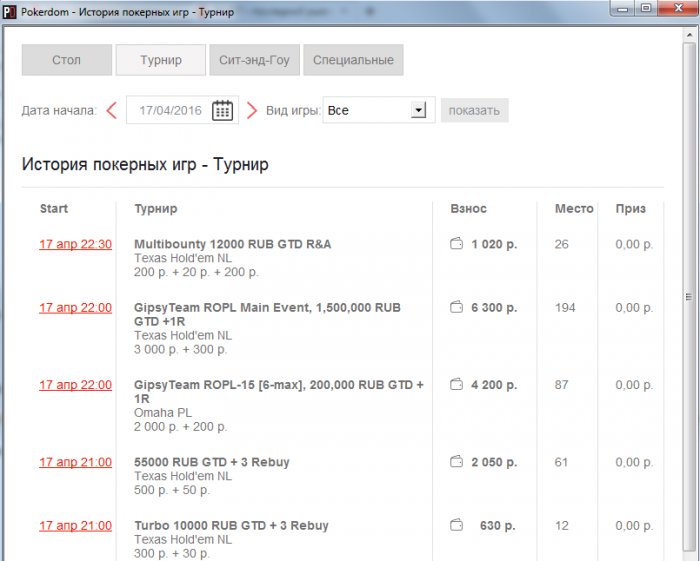The image size is (700, 561).
Task: Click the 4 200 р. buy-in amount
Action: pyautogui.click(x=494, y=385)
